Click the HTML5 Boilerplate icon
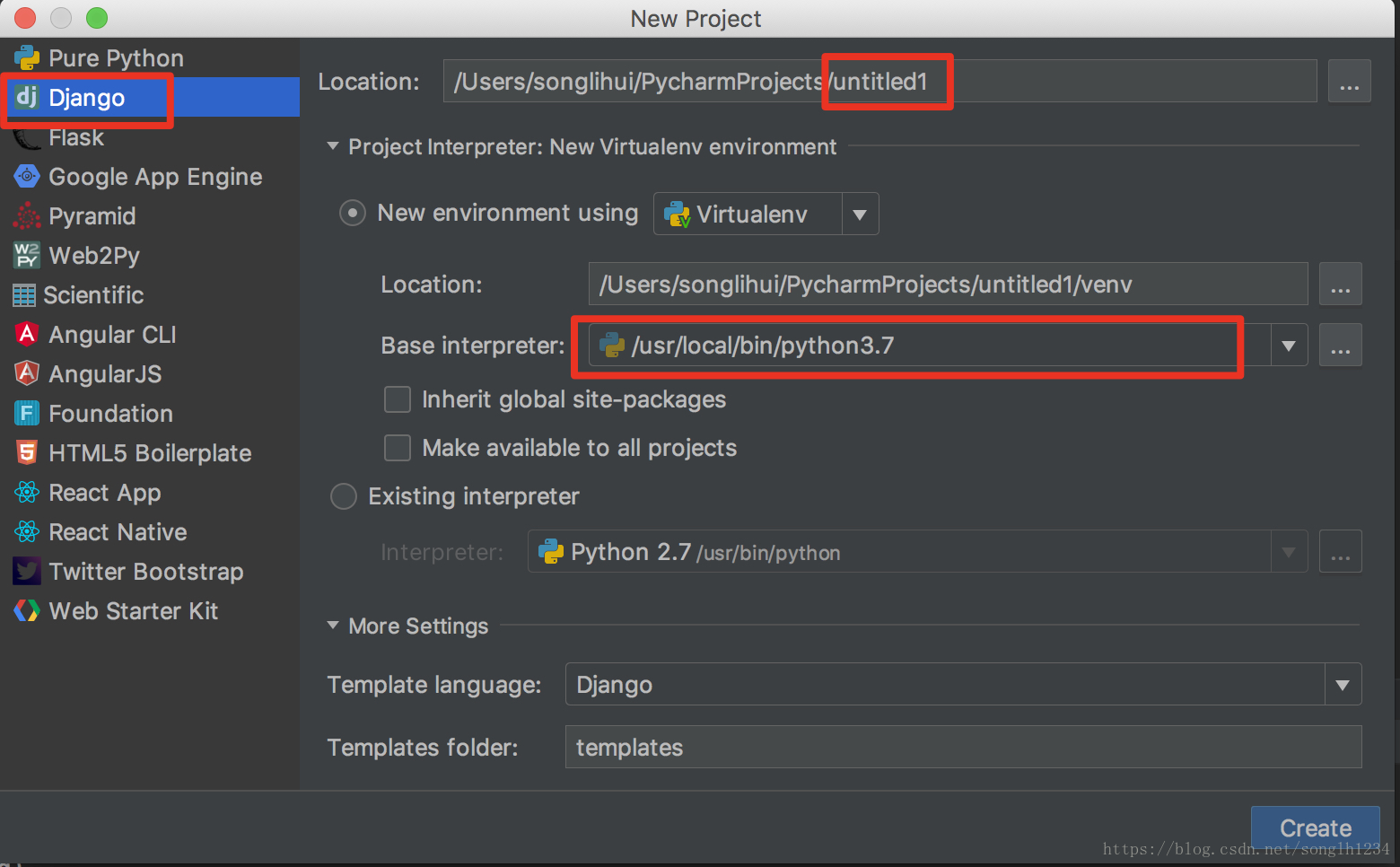 (x=27, y=452)
